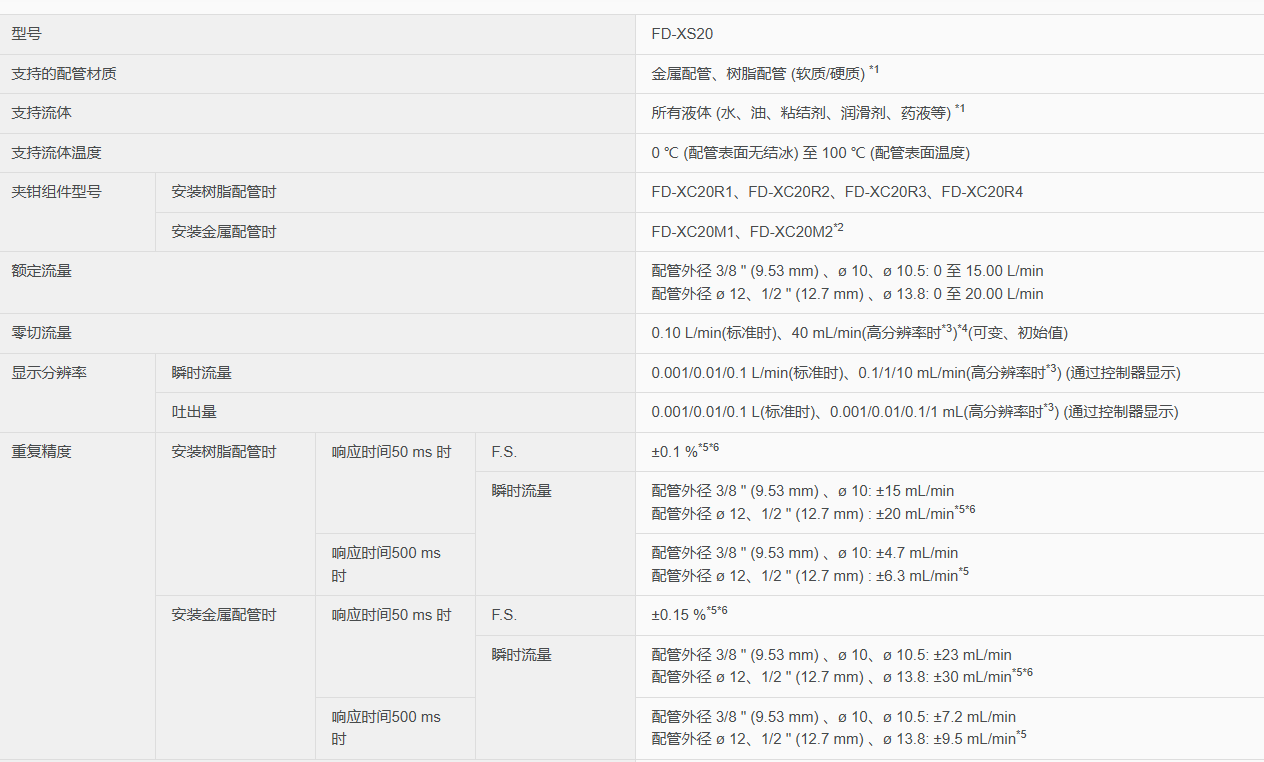Click the 瞬时流量 sub-row under 显示分辨率
Image resolution: width=1264 pixels, height=762 pixels.
201,372
